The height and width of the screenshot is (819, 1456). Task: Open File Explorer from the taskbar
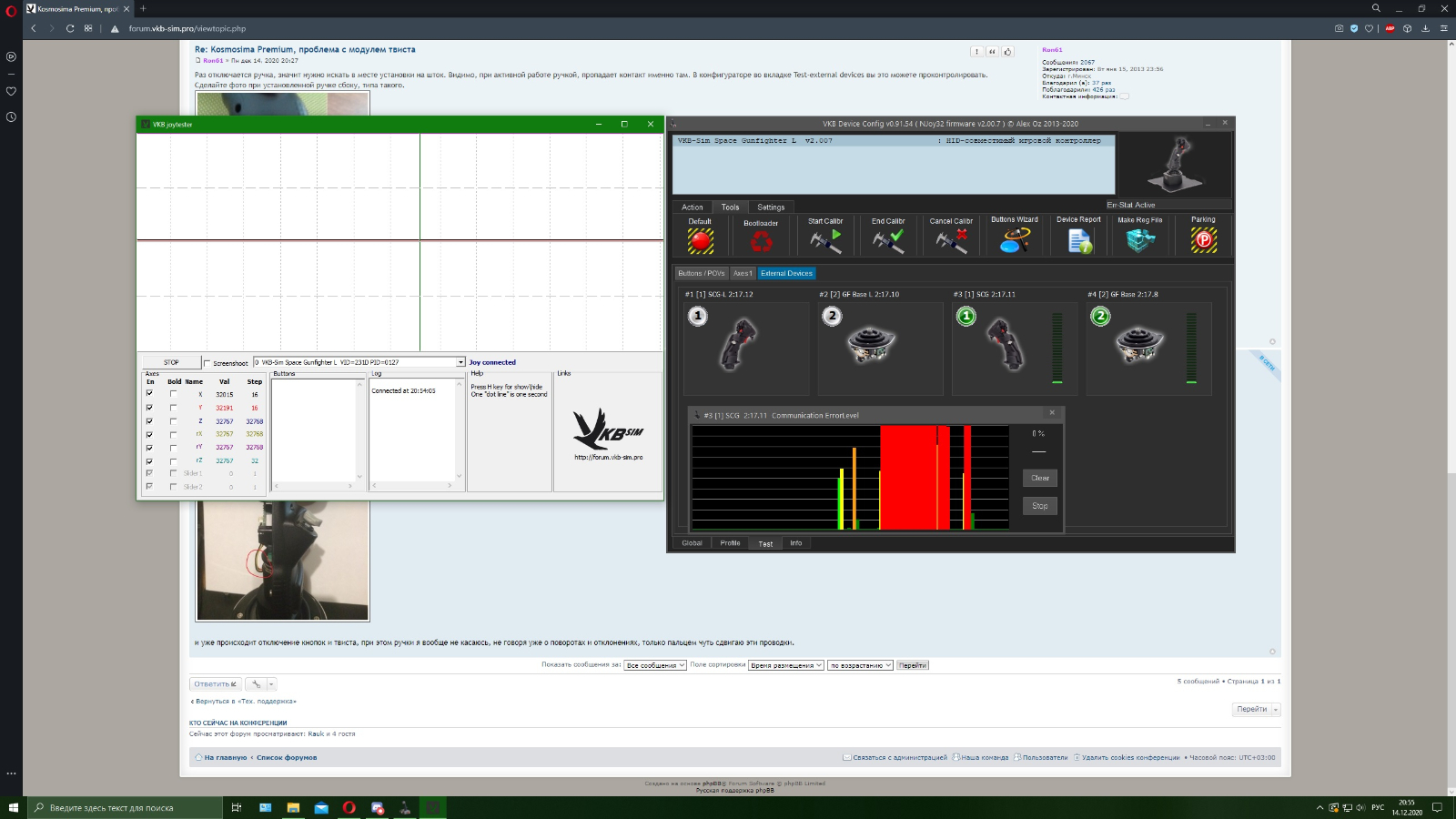[x=293, y=807]
